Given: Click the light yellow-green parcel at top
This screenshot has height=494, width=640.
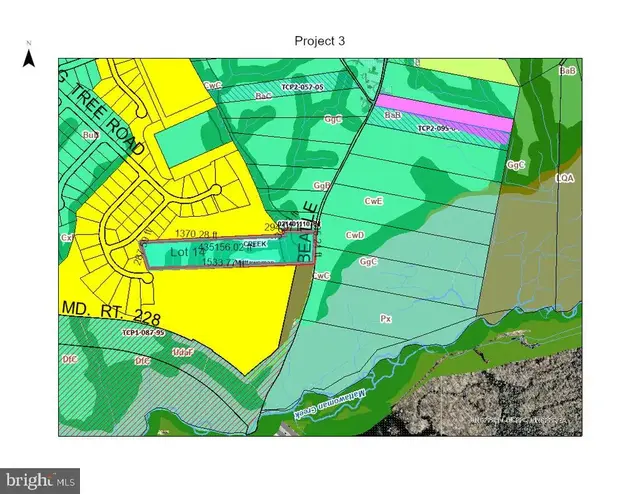Looking at the screenshot, I should tap(465, 70).
